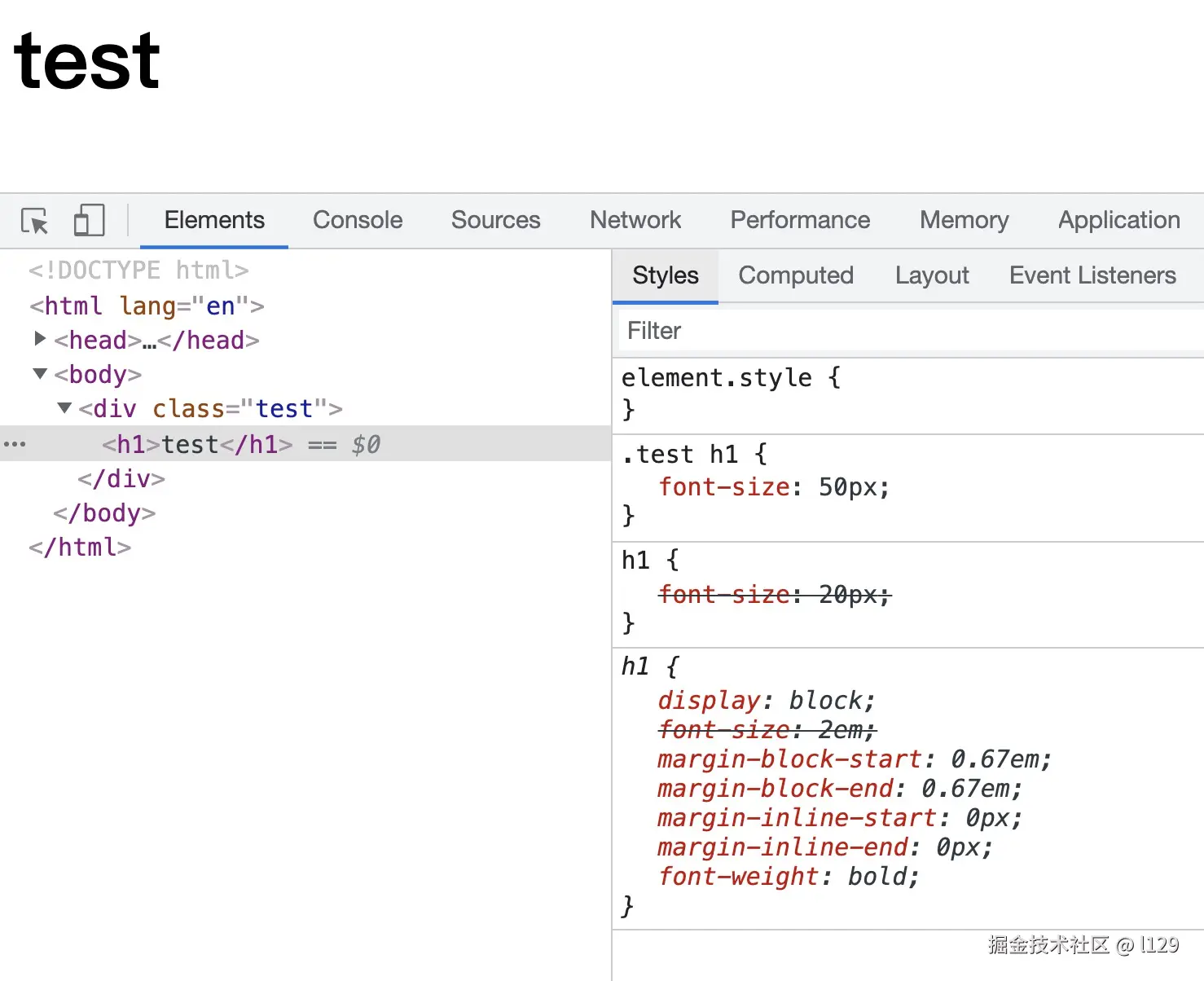The image size is (1204, 981).
Task: Open the Application tab
Action: (1118, 220)
